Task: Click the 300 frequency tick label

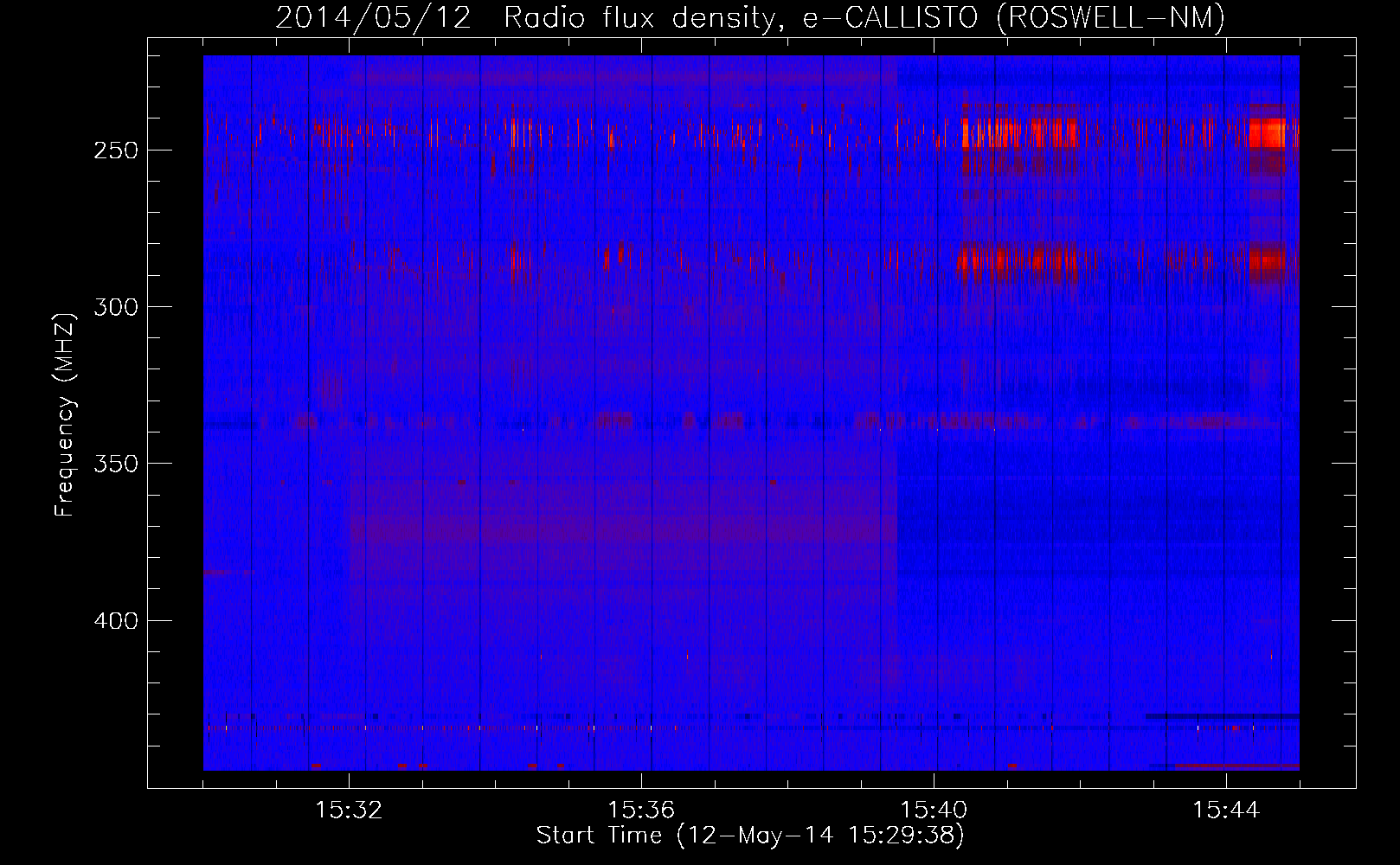Action: click(x=114, y=307)
